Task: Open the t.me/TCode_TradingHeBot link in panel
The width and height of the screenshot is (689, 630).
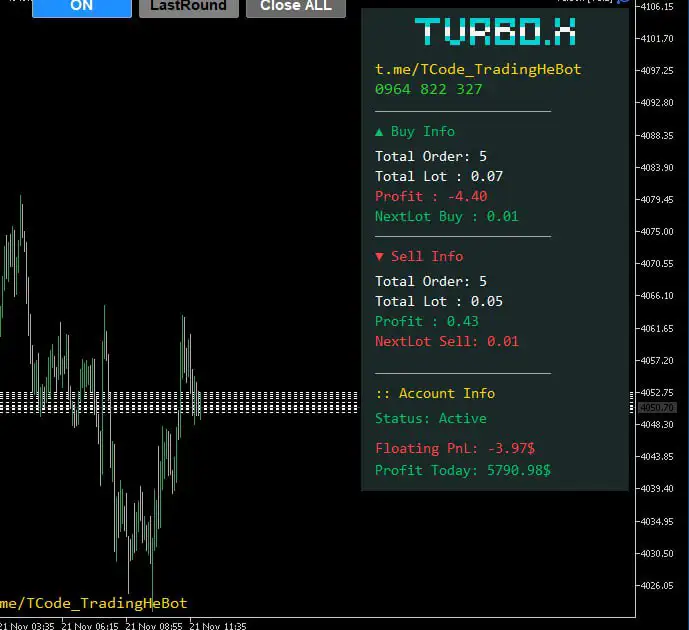Action: tap(478, 69)
